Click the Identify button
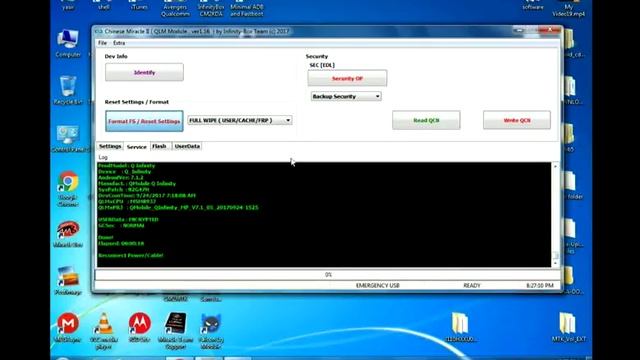The image size is (640, 360). click(x=144, y=72)
